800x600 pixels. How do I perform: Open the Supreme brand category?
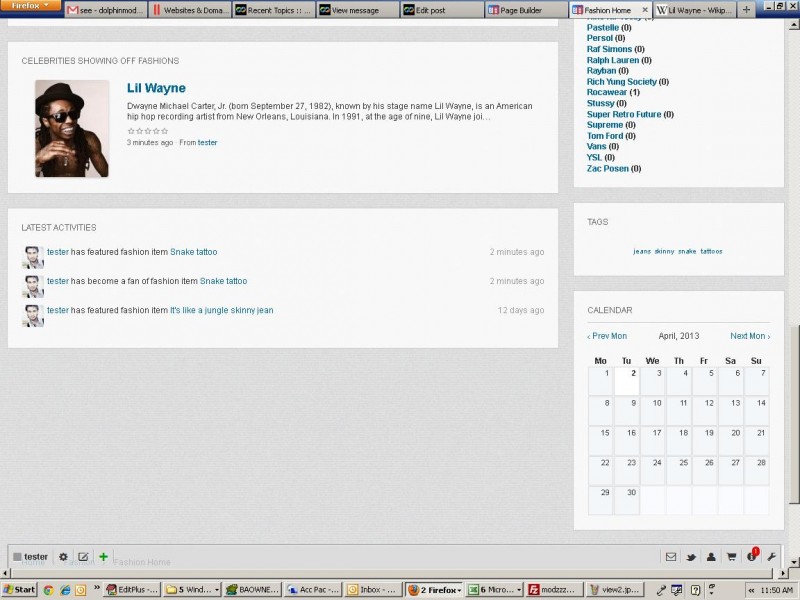coord(605,124)
